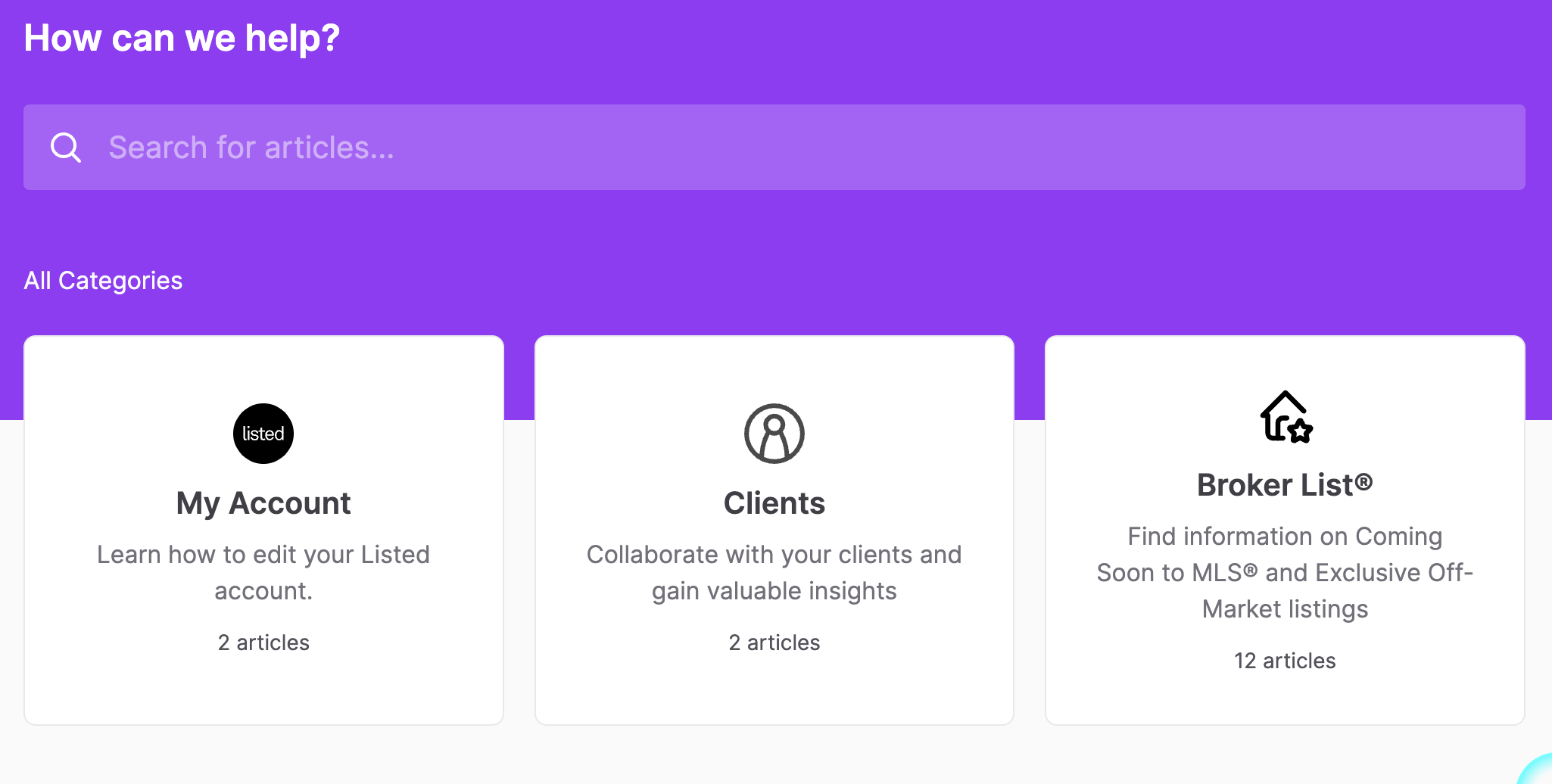
Task: Select the Learn how to edit your Listed account text
Action: coord(263,573)
